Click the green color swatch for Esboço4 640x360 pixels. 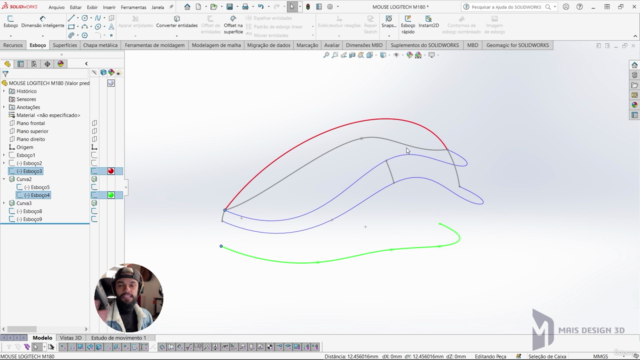pyautogui.click(x=111, y=195)
